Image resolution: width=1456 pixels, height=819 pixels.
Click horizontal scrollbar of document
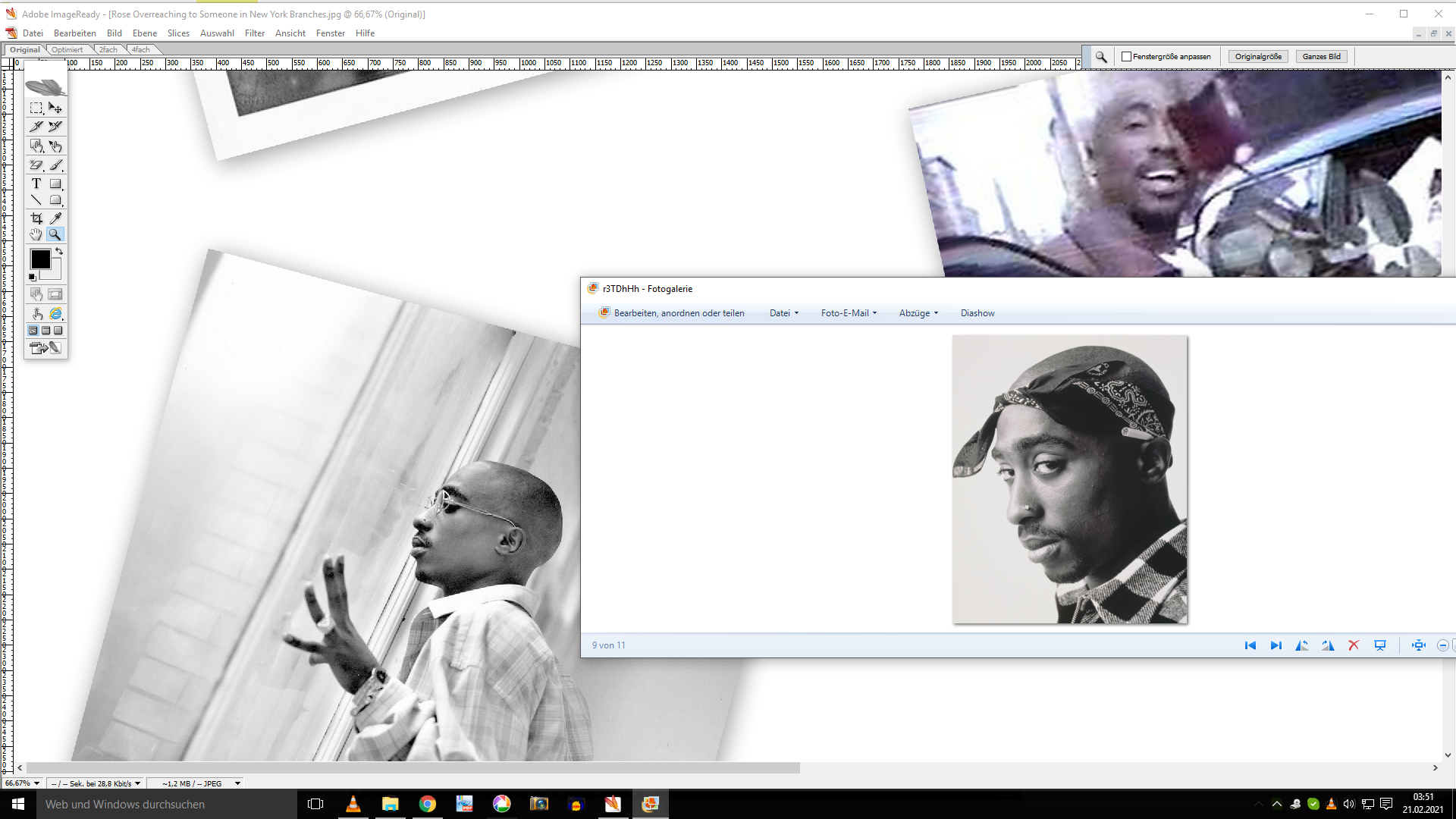[x=413, y=768]
